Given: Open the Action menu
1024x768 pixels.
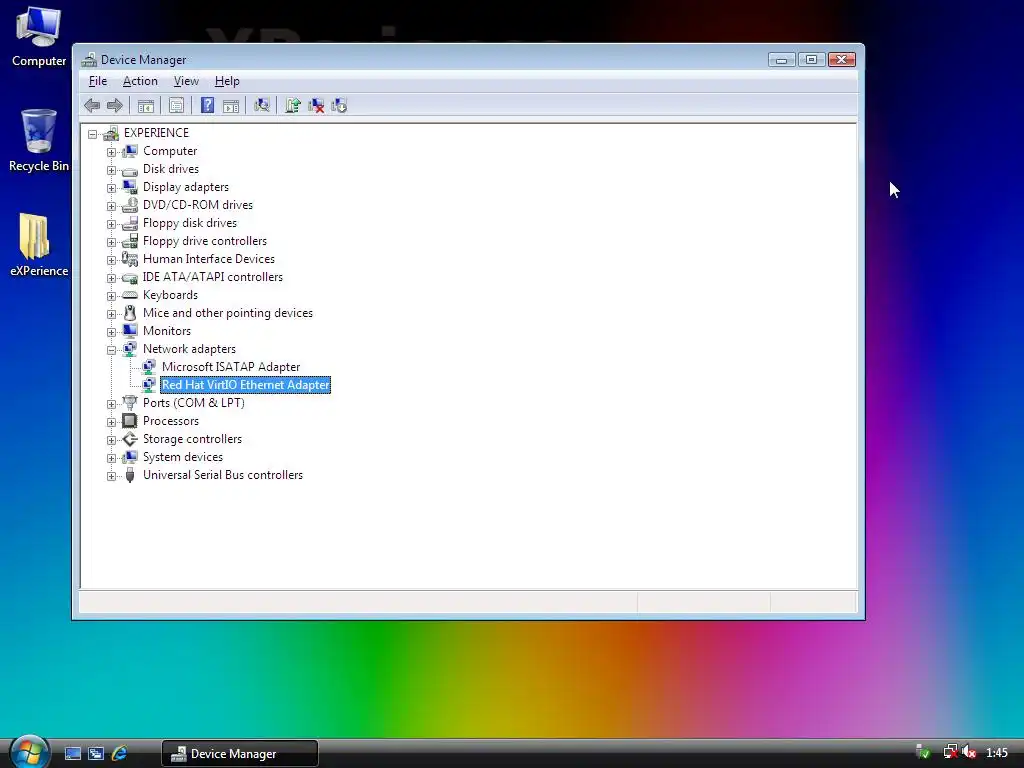Looking at the screenshot, I should 140,81.
